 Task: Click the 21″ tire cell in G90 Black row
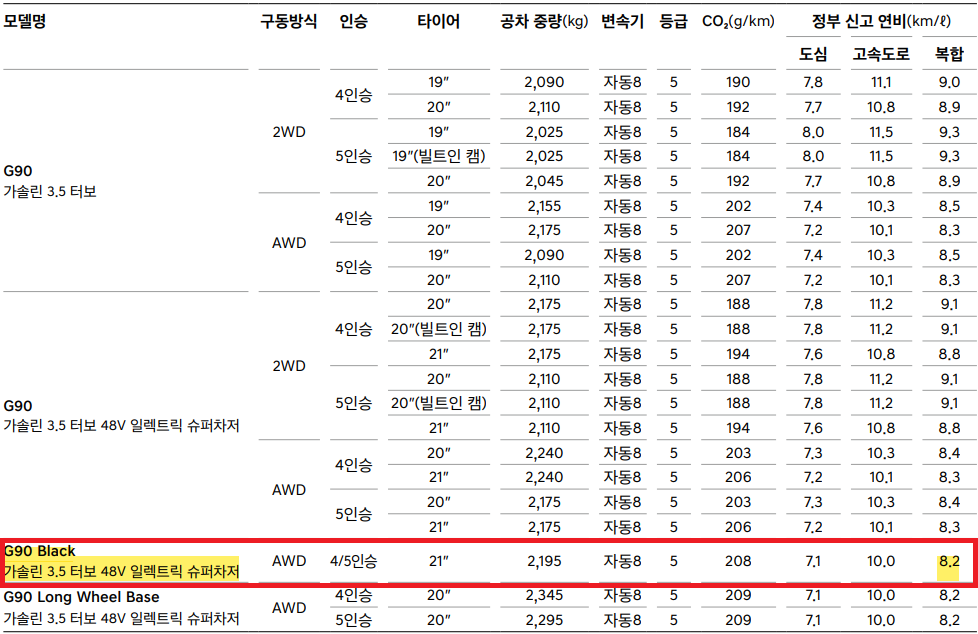pyautogui.click(x=438, y=561)
